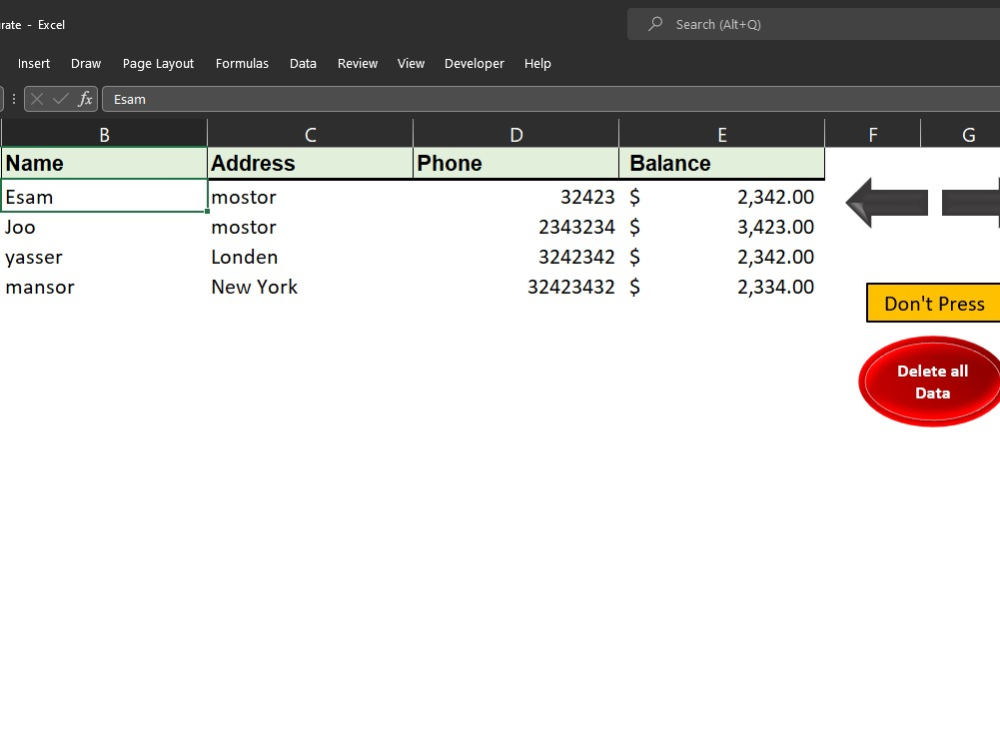This screenshot has width=1000, height=750.
Task: Select Esam's address cell mostor
Action: tap(310, 196)
